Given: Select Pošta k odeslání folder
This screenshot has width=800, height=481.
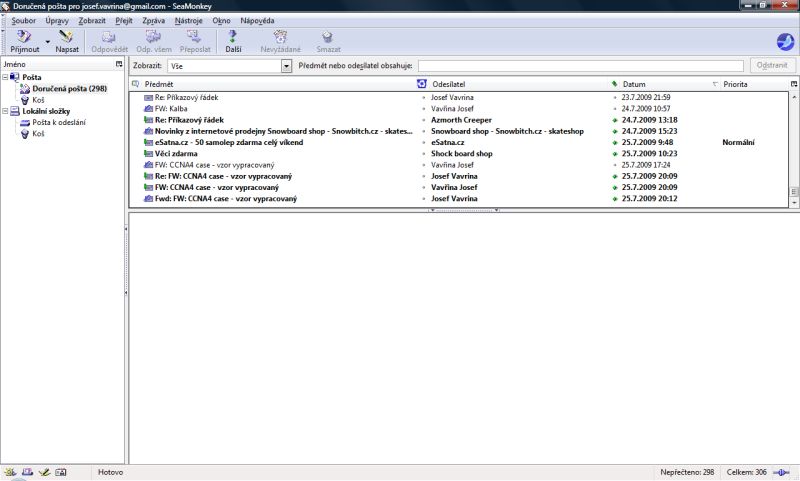Looking at the screenshot, I should point(59,122).
